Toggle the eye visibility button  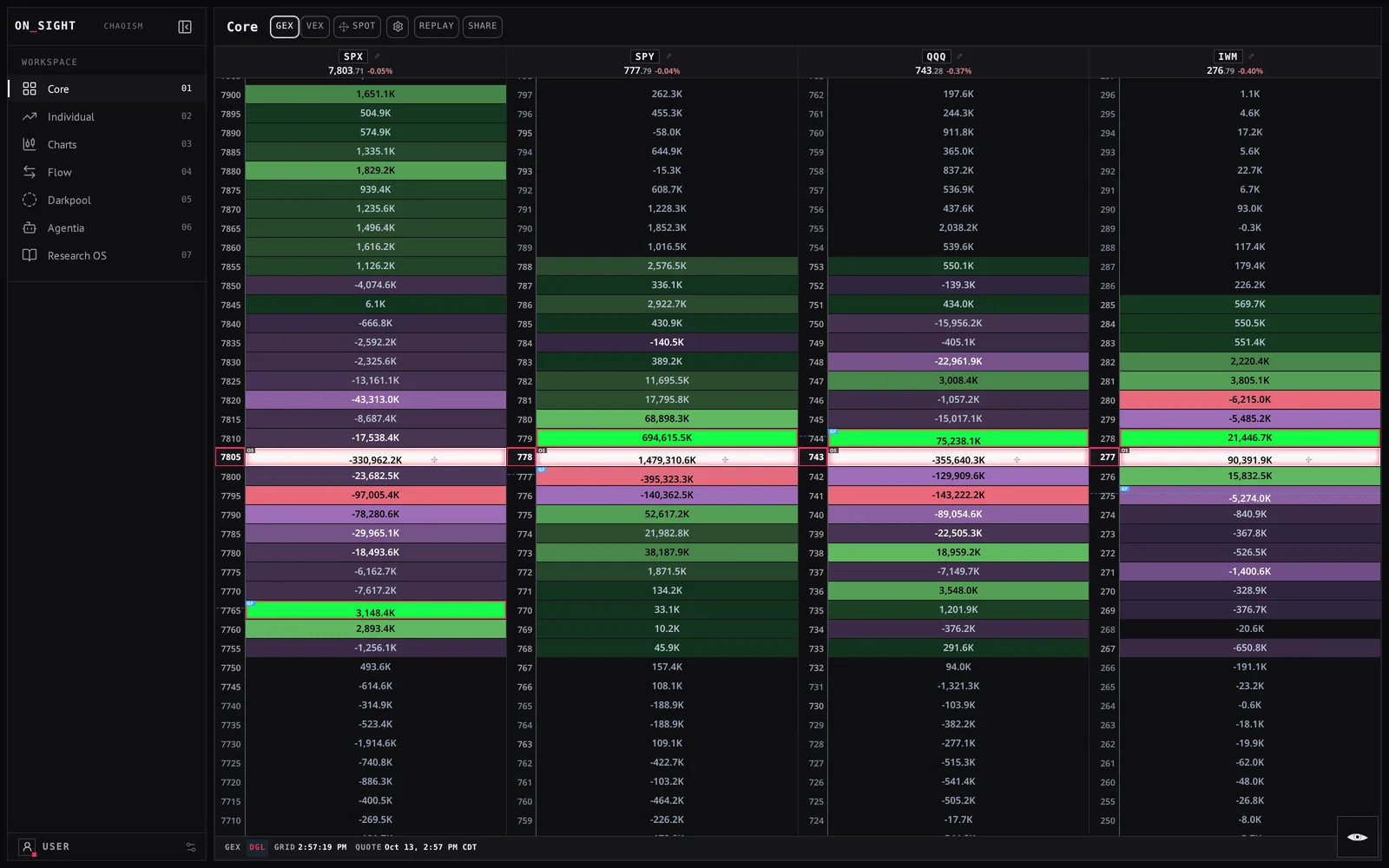pyautogui.click(x=1358, y=837)
